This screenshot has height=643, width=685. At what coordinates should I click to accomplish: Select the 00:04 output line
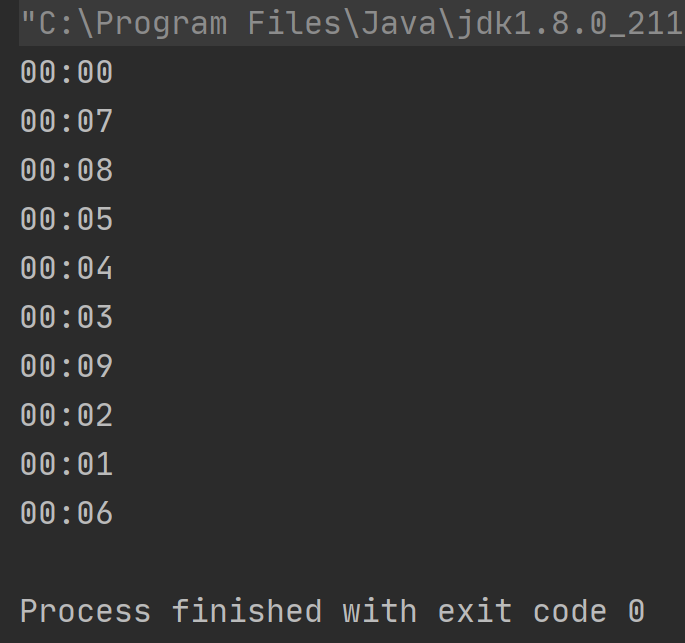[x=66, y=268]
